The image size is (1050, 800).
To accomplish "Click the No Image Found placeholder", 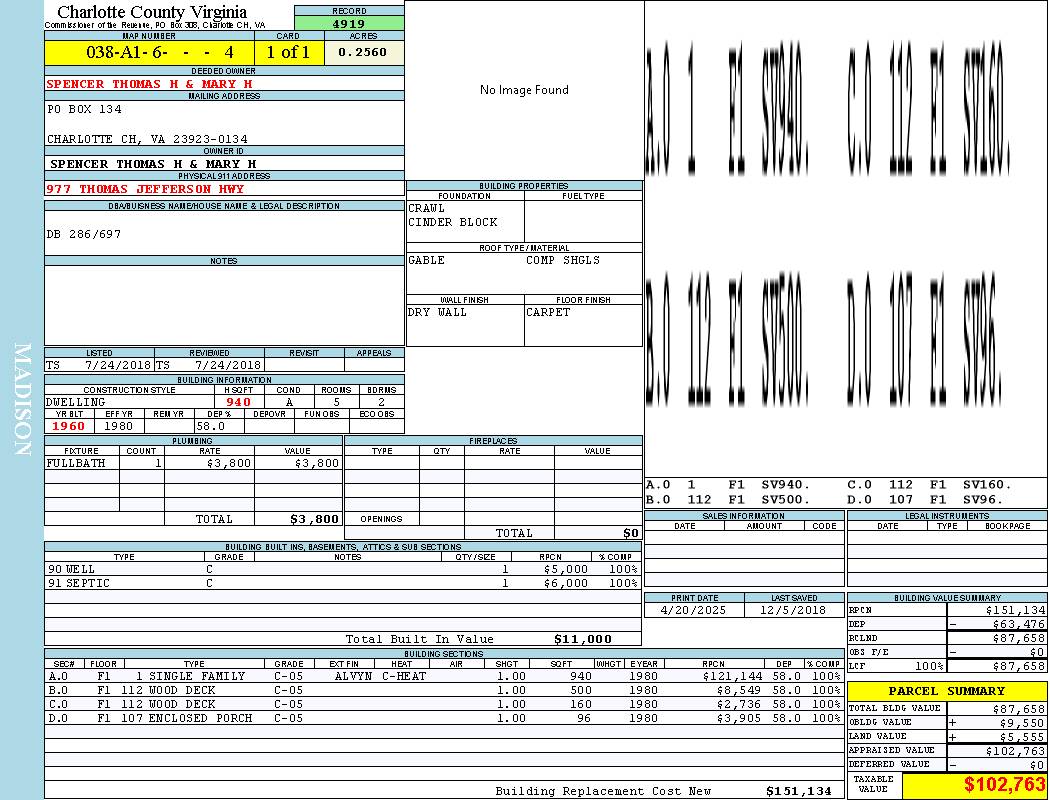I will pos(524,90).
